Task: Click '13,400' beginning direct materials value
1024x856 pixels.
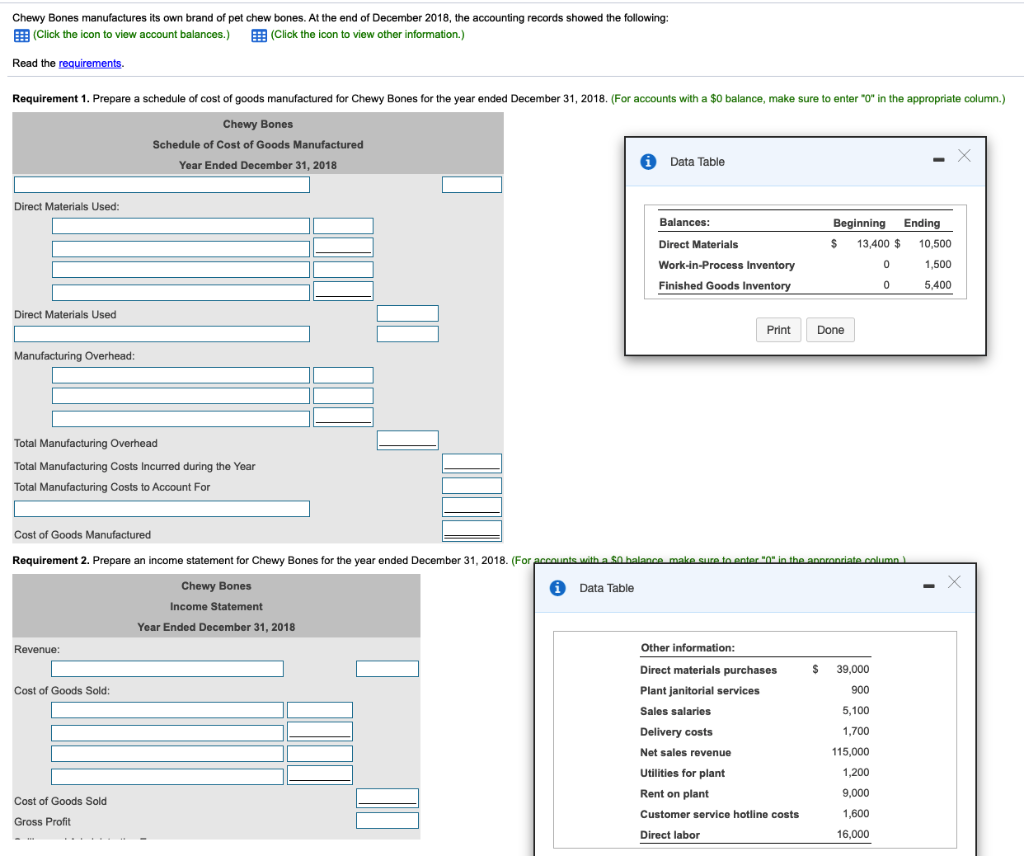Action: coord(873,244)
